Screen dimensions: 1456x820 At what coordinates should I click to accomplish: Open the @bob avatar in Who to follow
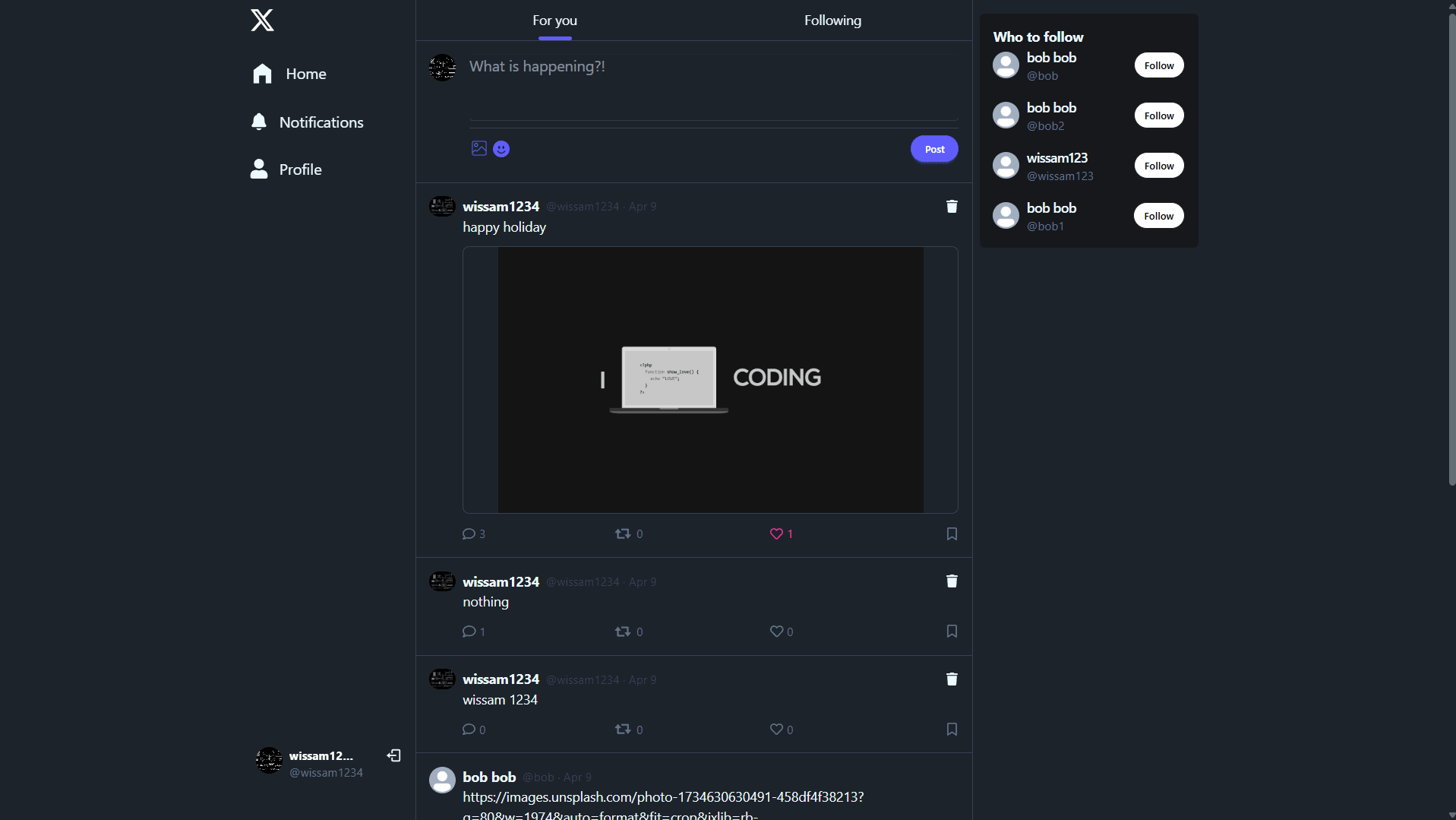[x=1006, y=65]
